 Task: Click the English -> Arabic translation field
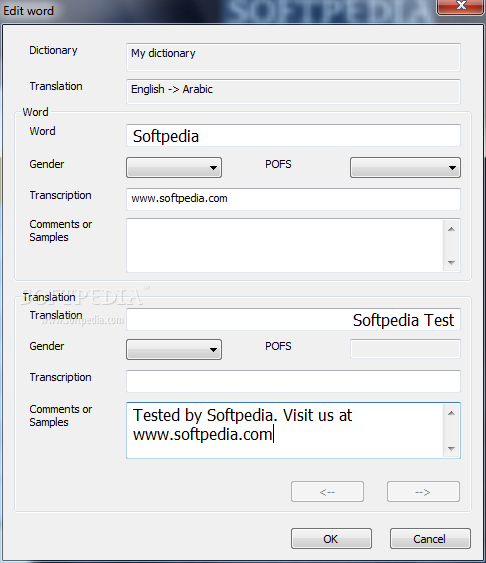click(293, 92)
